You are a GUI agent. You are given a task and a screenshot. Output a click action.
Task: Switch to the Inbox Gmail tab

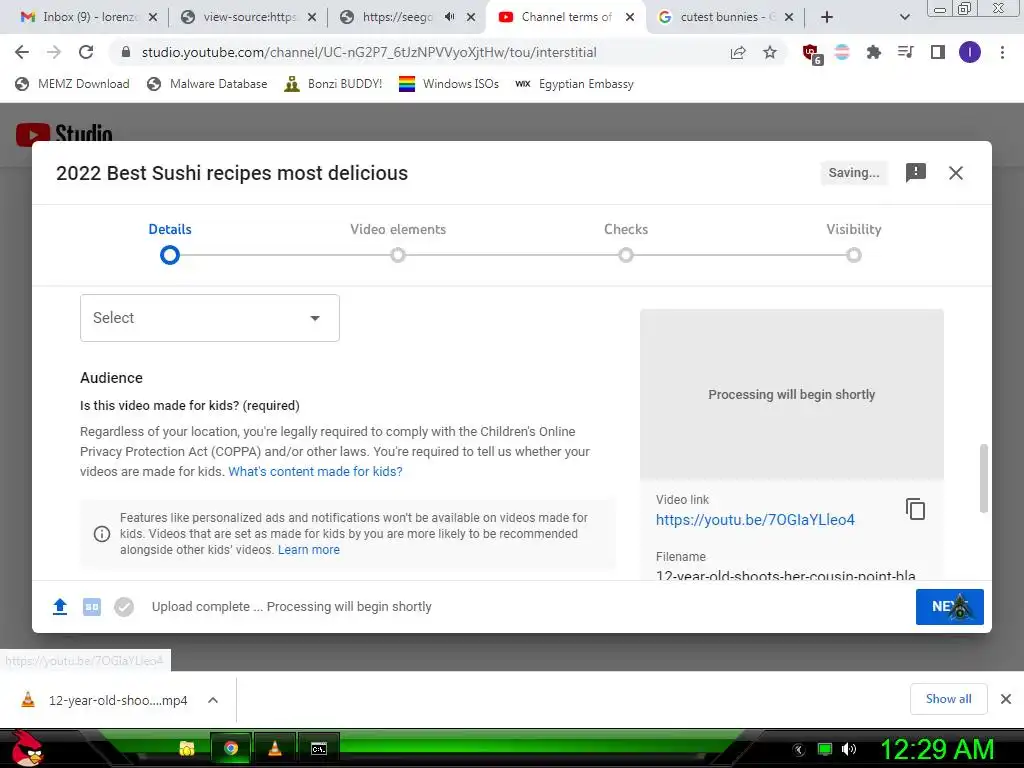[x=89, y=17]
